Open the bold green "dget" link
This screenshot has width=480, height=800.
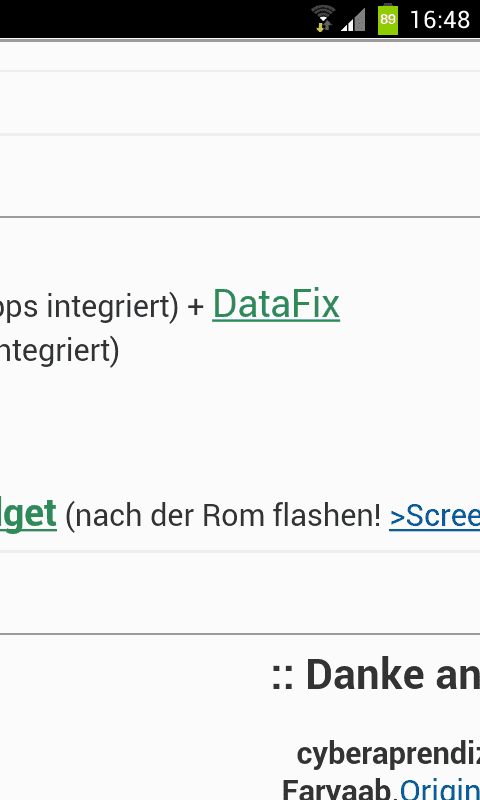click(28, 514)
